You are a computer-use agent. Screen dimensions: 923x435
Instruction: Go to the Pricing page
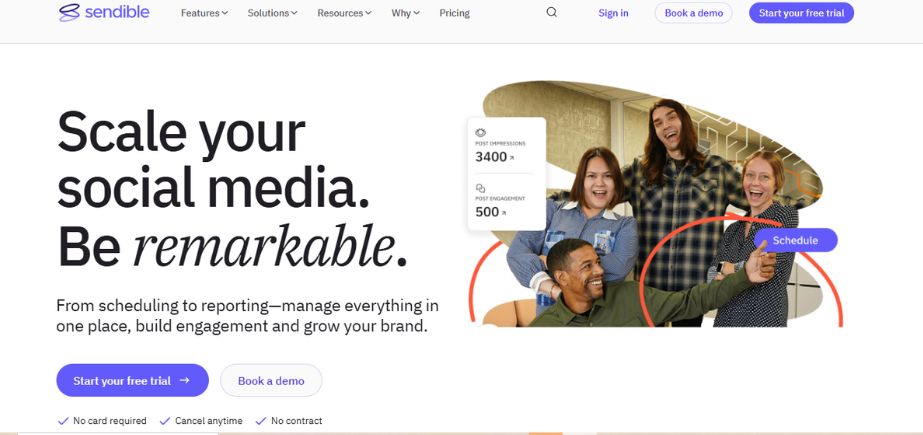click(454, 13)
